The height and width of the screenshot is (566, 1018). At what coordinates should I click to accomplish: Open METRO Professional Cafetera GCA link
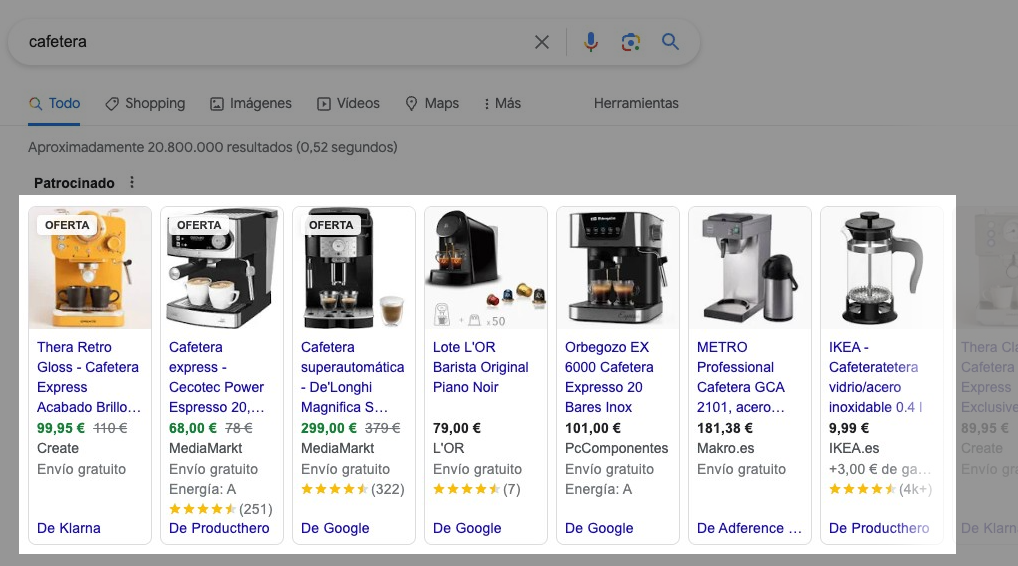tap(741, 377)
